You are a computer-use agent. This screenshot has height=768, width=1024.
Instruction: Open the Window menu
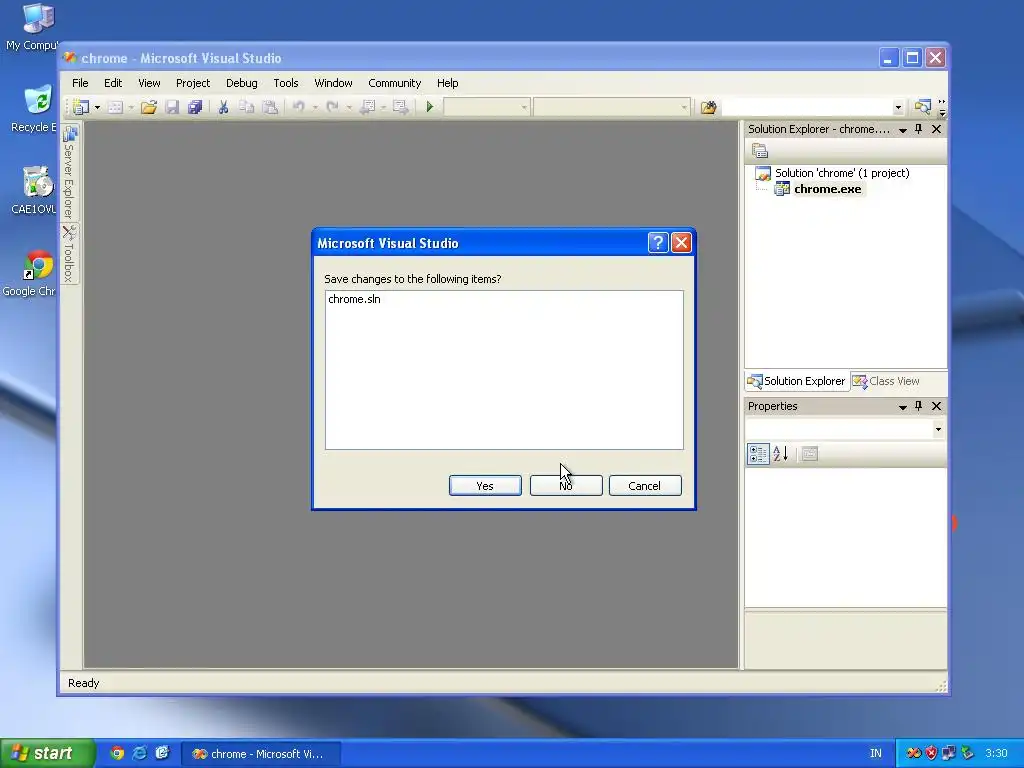[333, 83]
